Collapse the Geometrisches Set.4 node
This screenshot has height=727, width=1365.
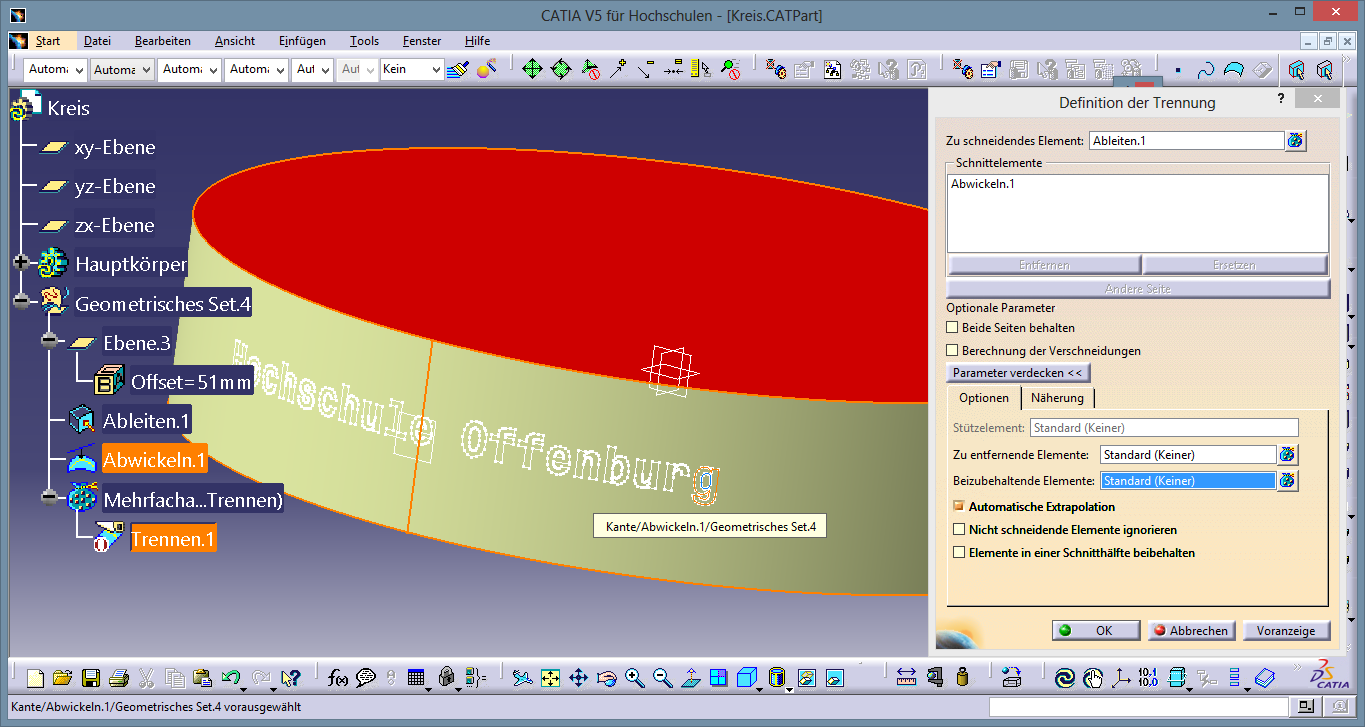pyautogui.click(x=21, y=303)
